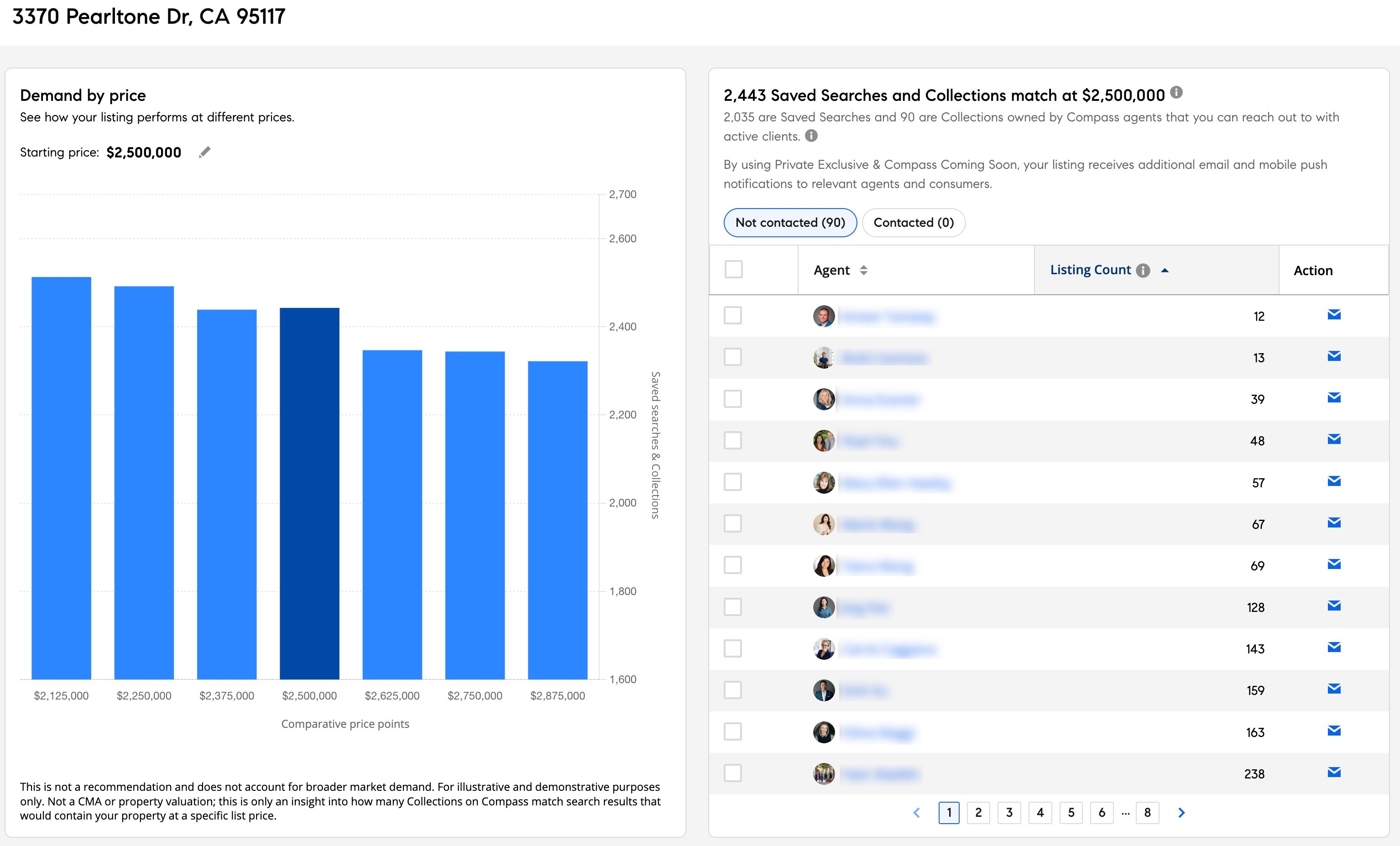
Task: Email the agent with 12 listings
Action: pos(1333,315)
